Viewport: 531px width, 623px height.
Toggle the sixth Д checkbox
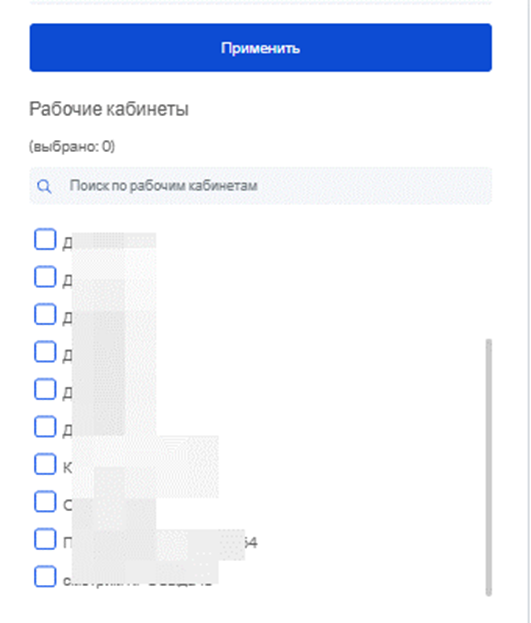45,426
